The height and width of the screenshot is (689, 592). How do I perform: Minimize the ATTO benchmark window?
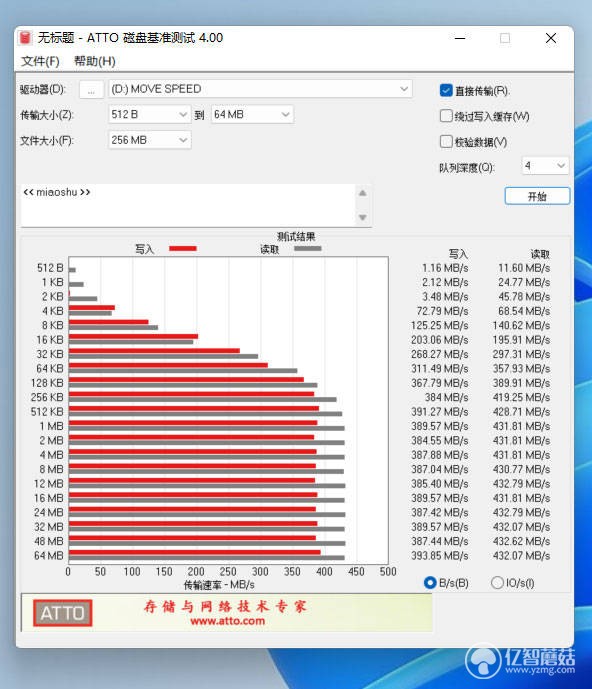tap(460, 38)
